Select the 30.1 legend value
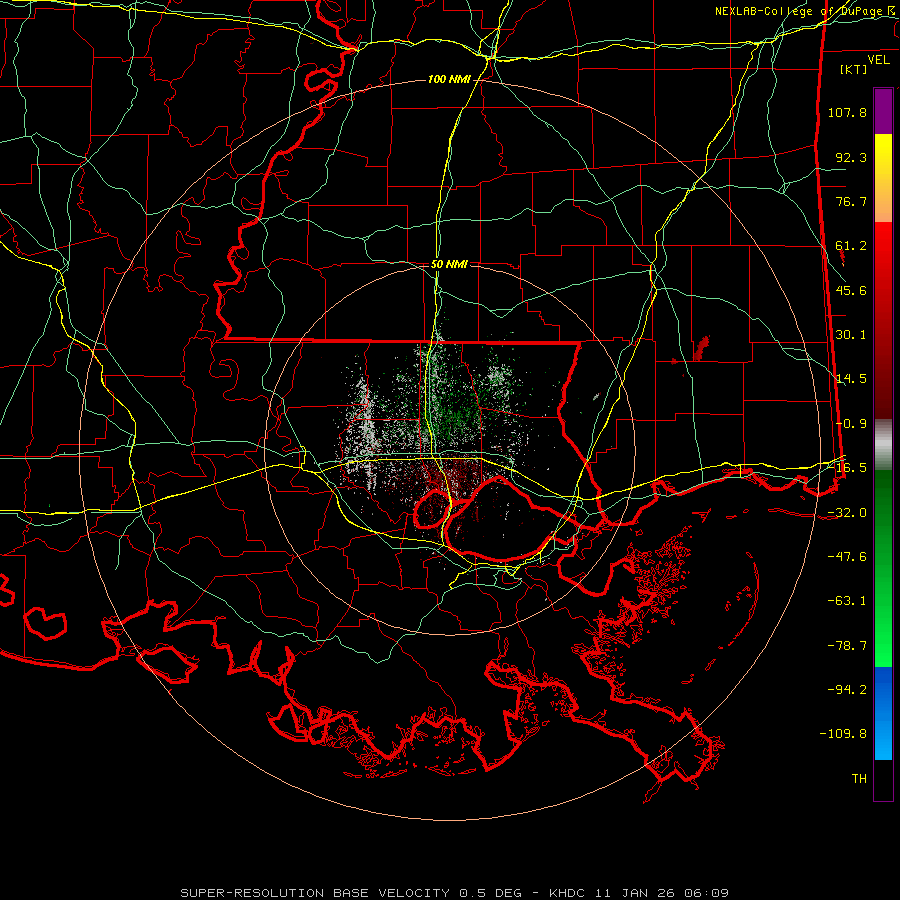 (851, 335)
